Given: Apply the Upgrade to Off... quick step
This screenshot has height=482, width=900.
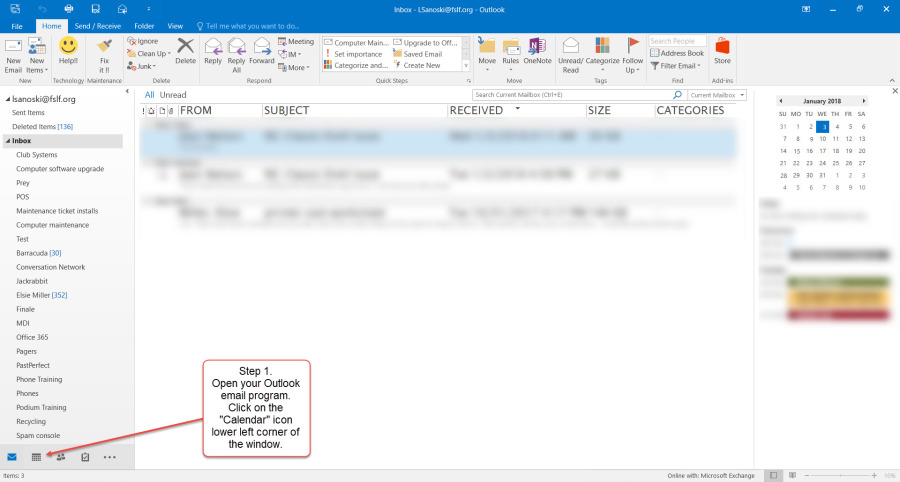Looking at the screenshot, I should click(426, 42).
